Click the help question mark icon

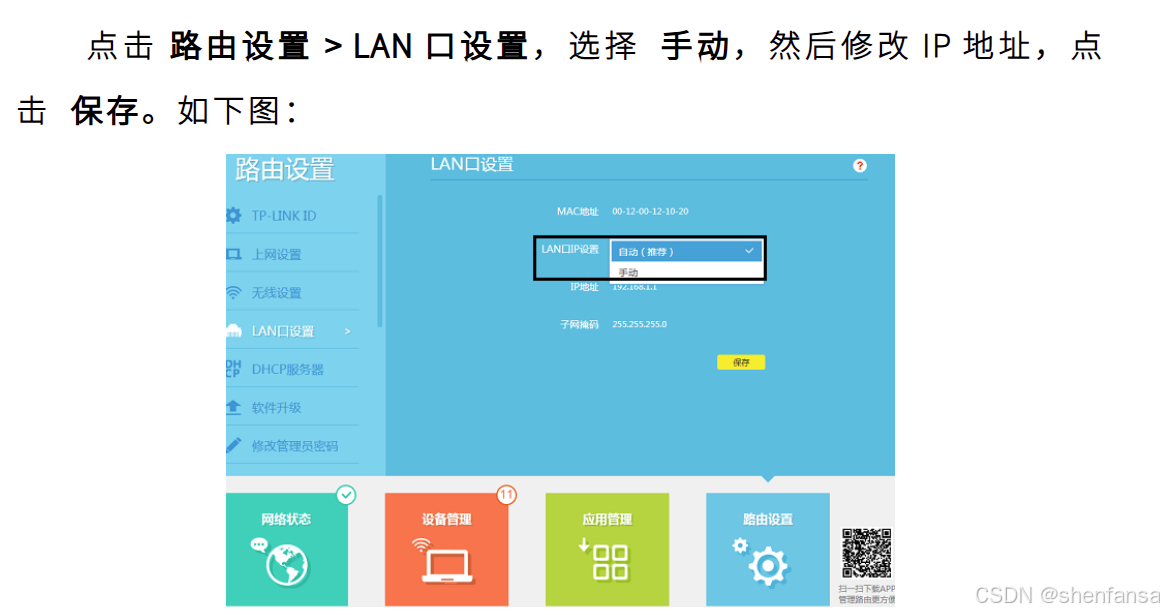(x=858, y=166)
